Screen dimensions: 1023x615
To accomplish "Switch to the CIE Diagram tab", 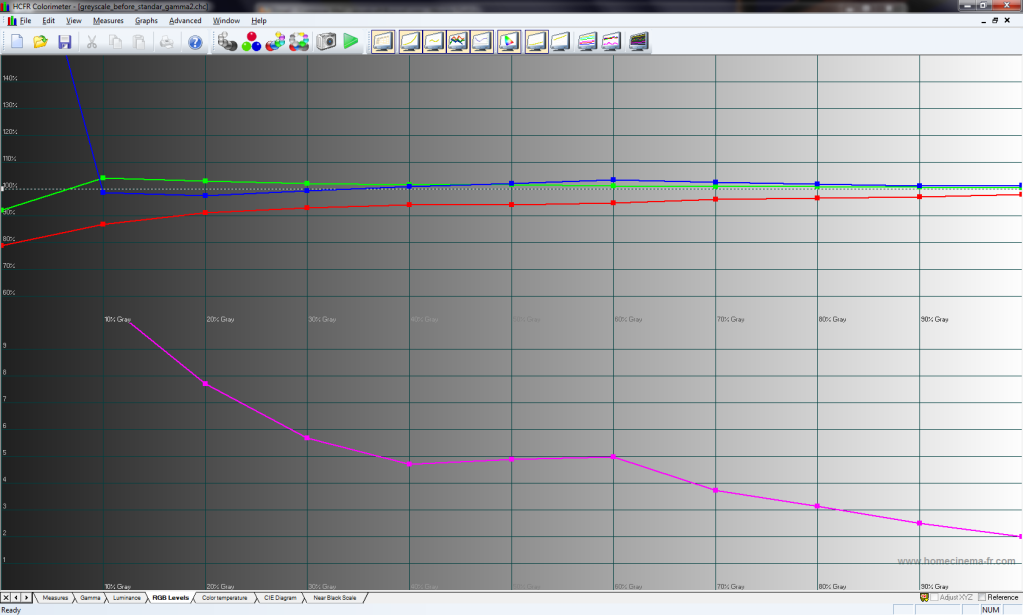I will point(280,597).
